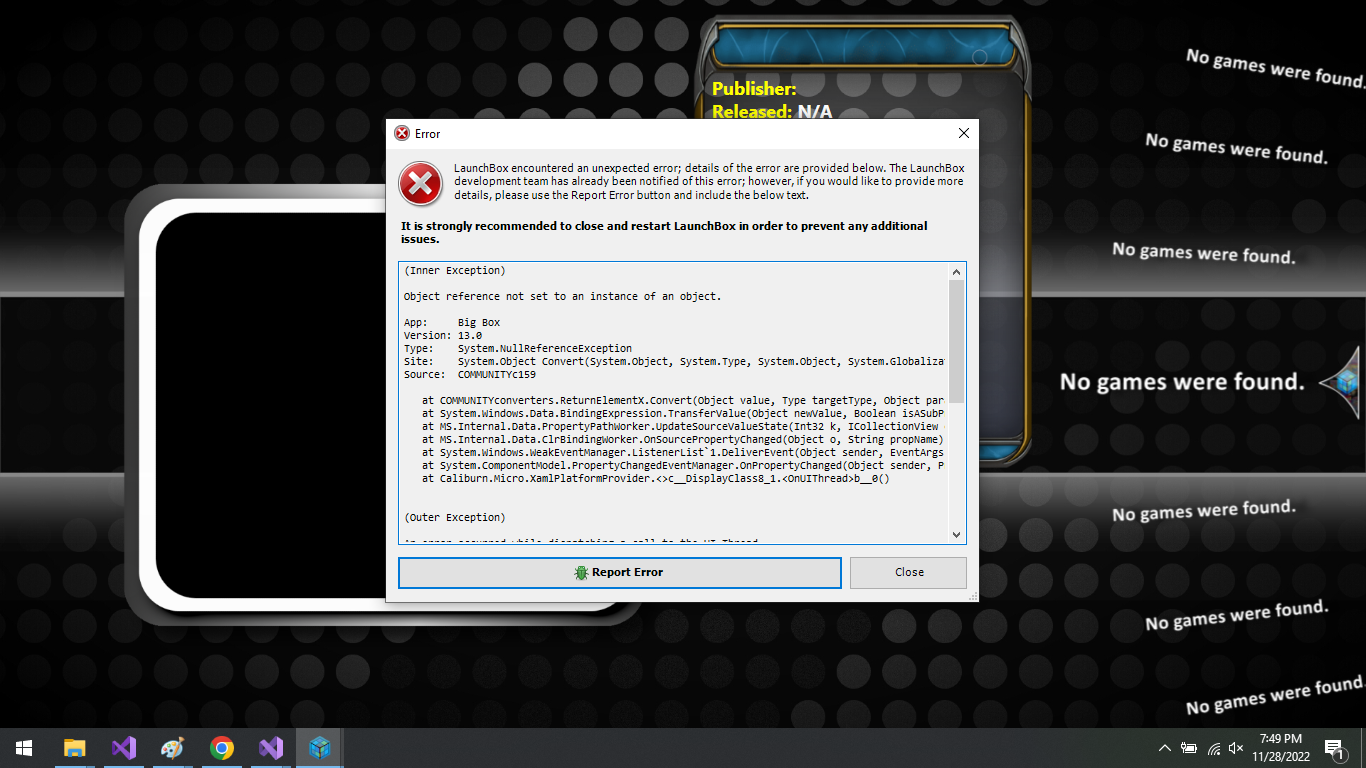Click the large red error icon in the dialog
1366x768 pixels.
tap(421, 184)
